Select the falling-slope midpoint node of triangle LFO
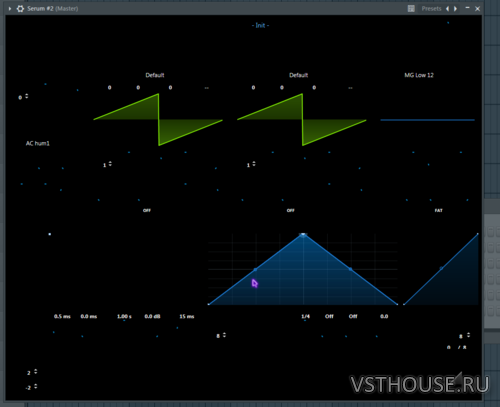 (x=350, y=269)
